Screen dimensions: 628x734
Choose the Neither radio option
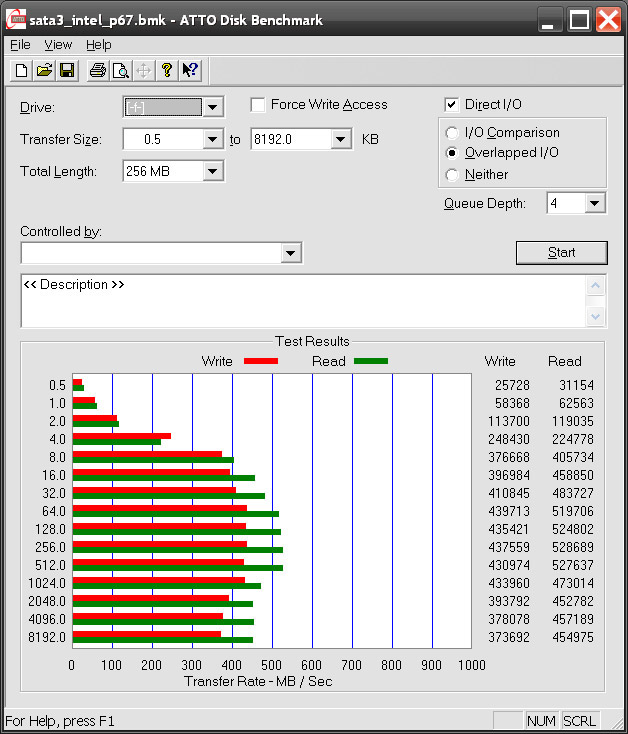[452, 175]
